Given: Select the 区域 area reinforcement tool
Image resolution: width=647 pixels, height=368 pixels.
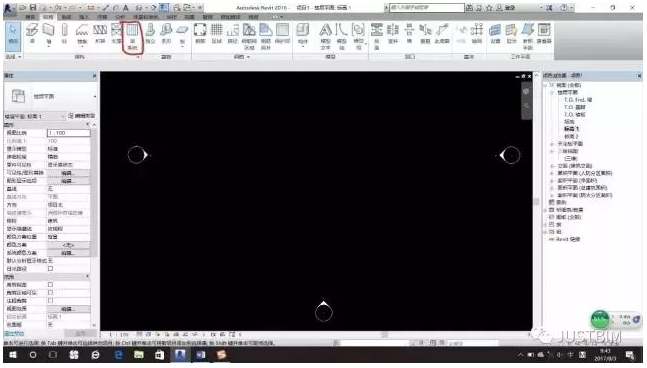Looking at the screenshot, I should pyautogui.click(x=217, y=33).
